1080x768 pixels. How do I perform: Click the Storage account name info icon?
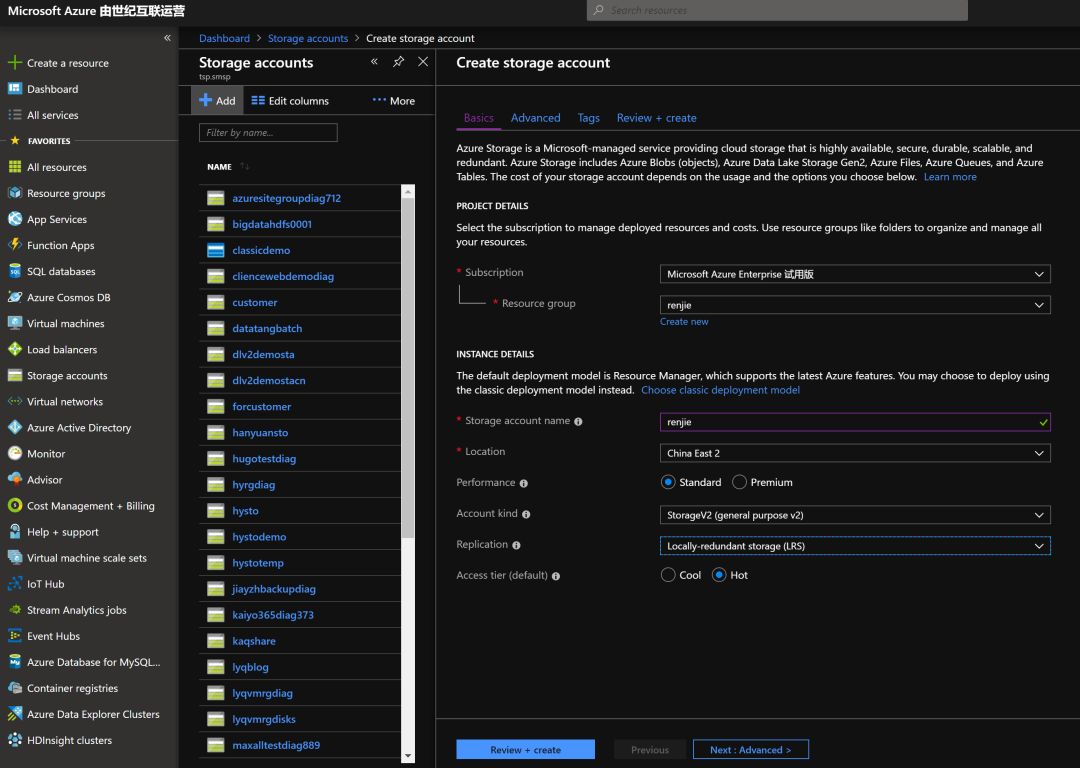point(578,421)
